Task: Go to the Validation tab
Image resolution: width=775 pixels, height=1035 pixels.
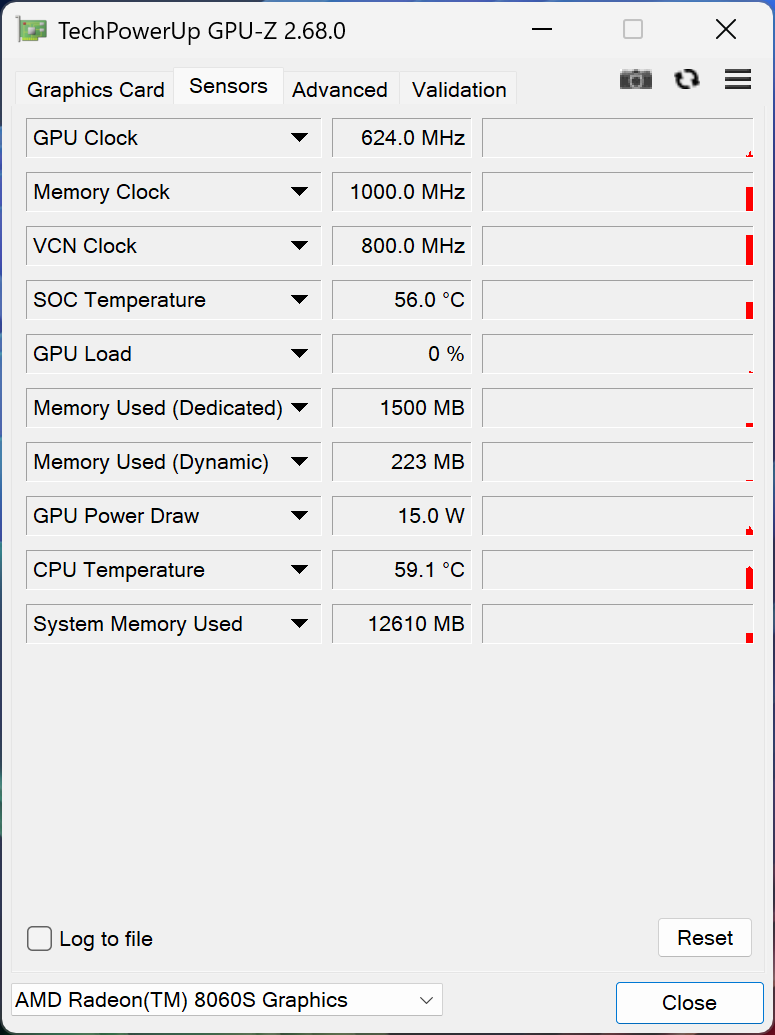Action: [x=459, y=90]
